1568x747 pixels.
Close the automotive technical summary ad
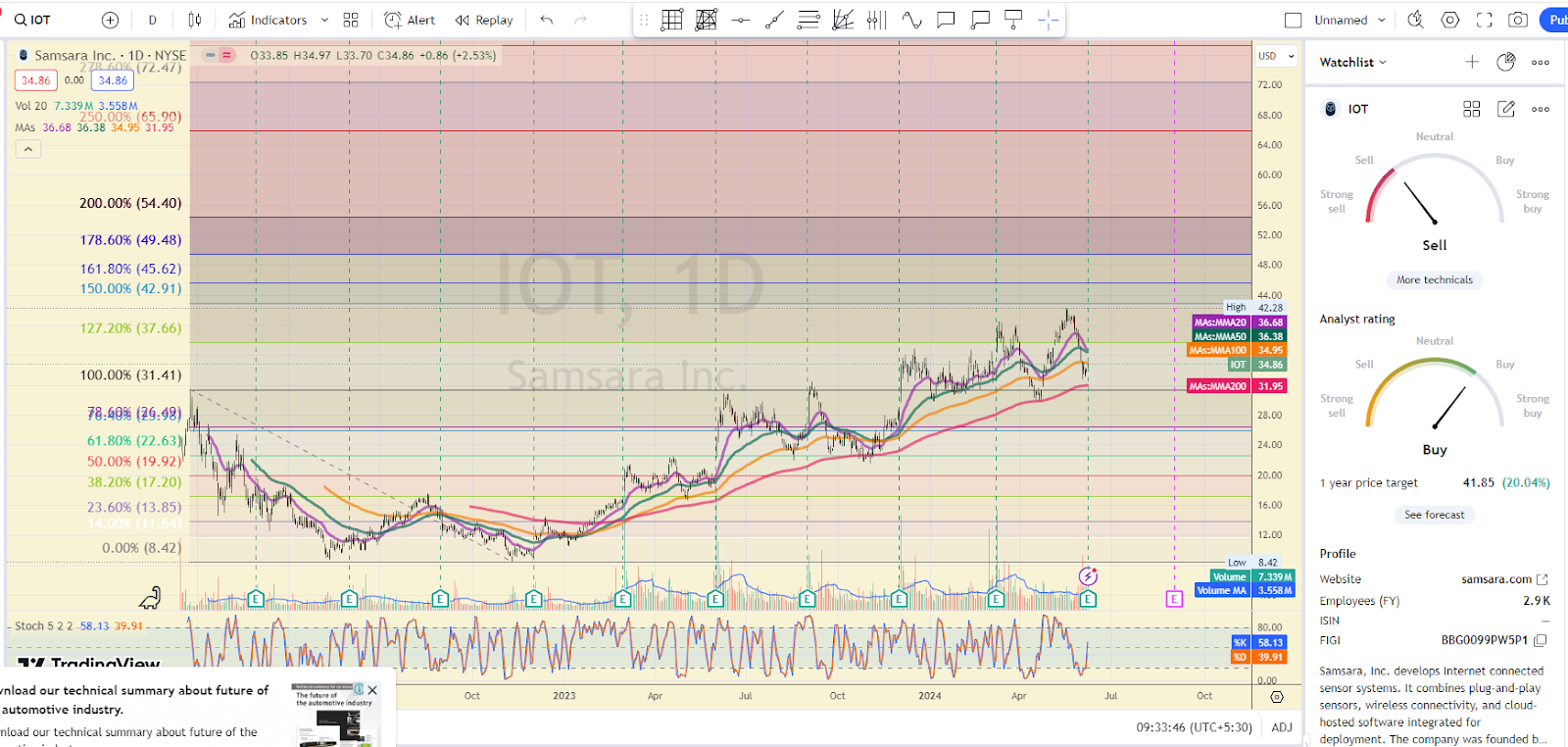pyautogui.click(x=372, y=690)
